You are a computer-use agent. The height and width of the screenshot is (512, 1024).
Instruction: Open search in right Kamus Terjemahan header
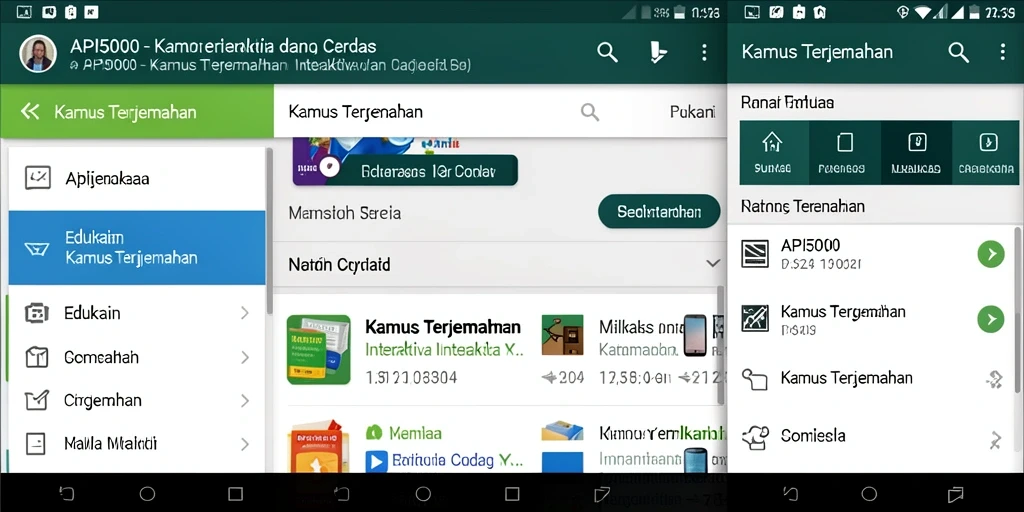coord(958,52)
